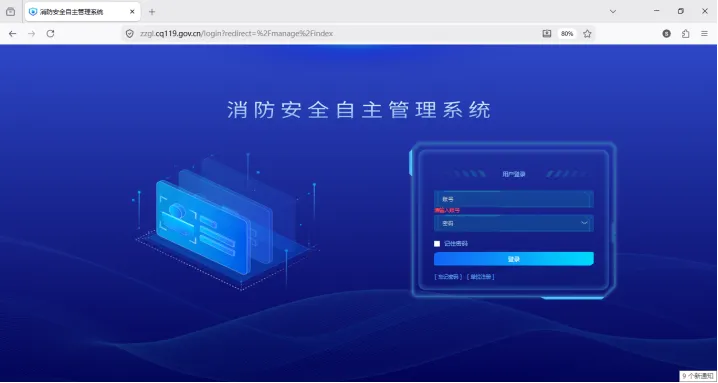Open the 单位注册 registration link
This screenshot has width=718, height=383.
pos(481,277)
